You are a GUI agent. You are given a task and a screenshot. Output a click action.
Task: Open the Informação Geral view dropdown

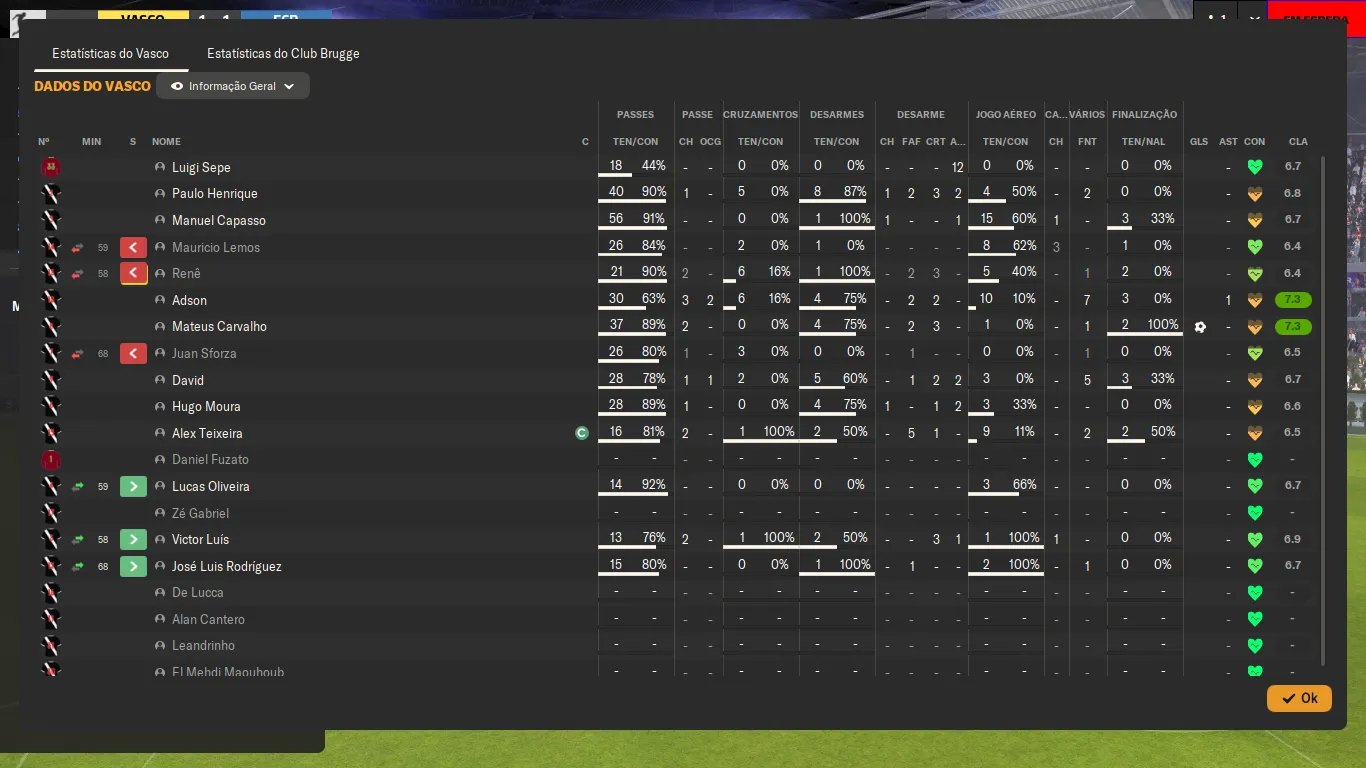[233, 86]
